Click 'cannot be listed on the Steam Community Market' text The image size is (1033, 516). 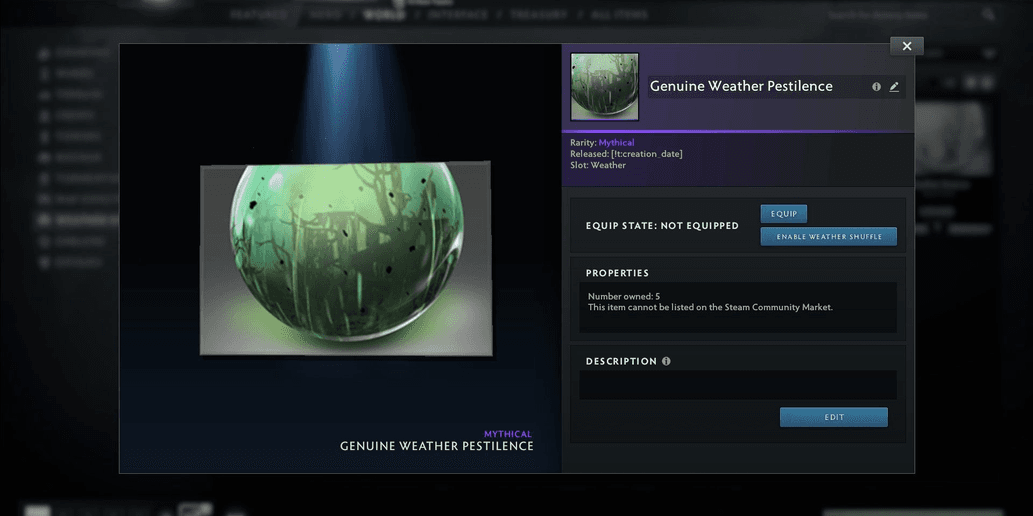(710, 307)
